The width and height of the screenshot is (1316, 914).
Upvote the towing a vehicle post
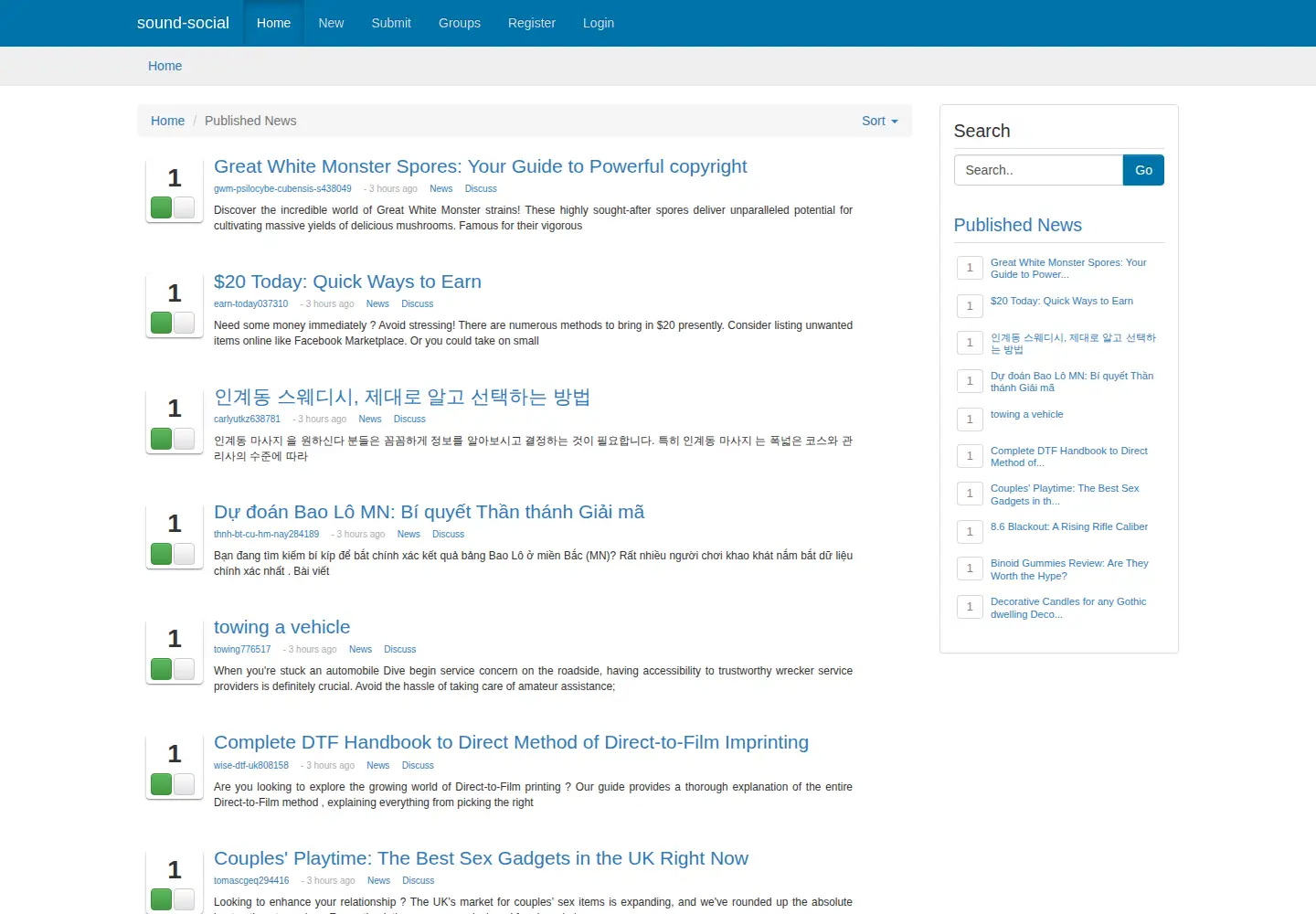(162, 669)
